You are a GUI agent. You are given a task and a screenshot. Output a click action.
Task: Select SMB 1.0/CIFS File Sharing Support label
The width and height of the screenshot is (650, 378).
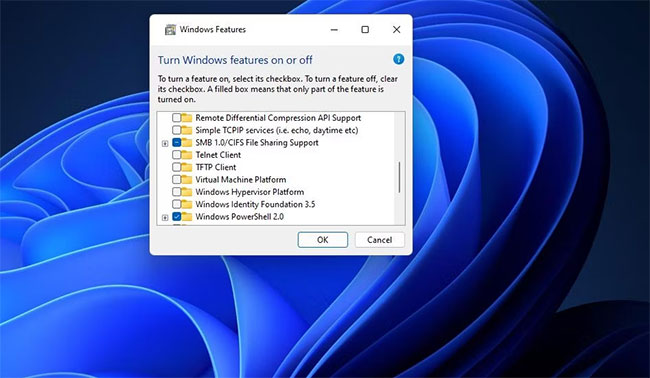point(257,143)
